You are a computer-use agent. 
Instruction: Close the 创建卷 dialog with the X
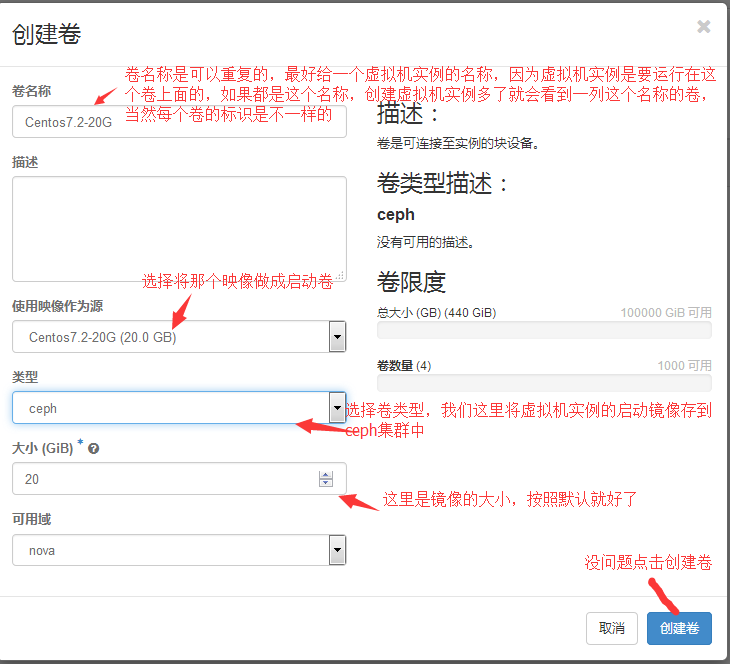tap(704, 27)
